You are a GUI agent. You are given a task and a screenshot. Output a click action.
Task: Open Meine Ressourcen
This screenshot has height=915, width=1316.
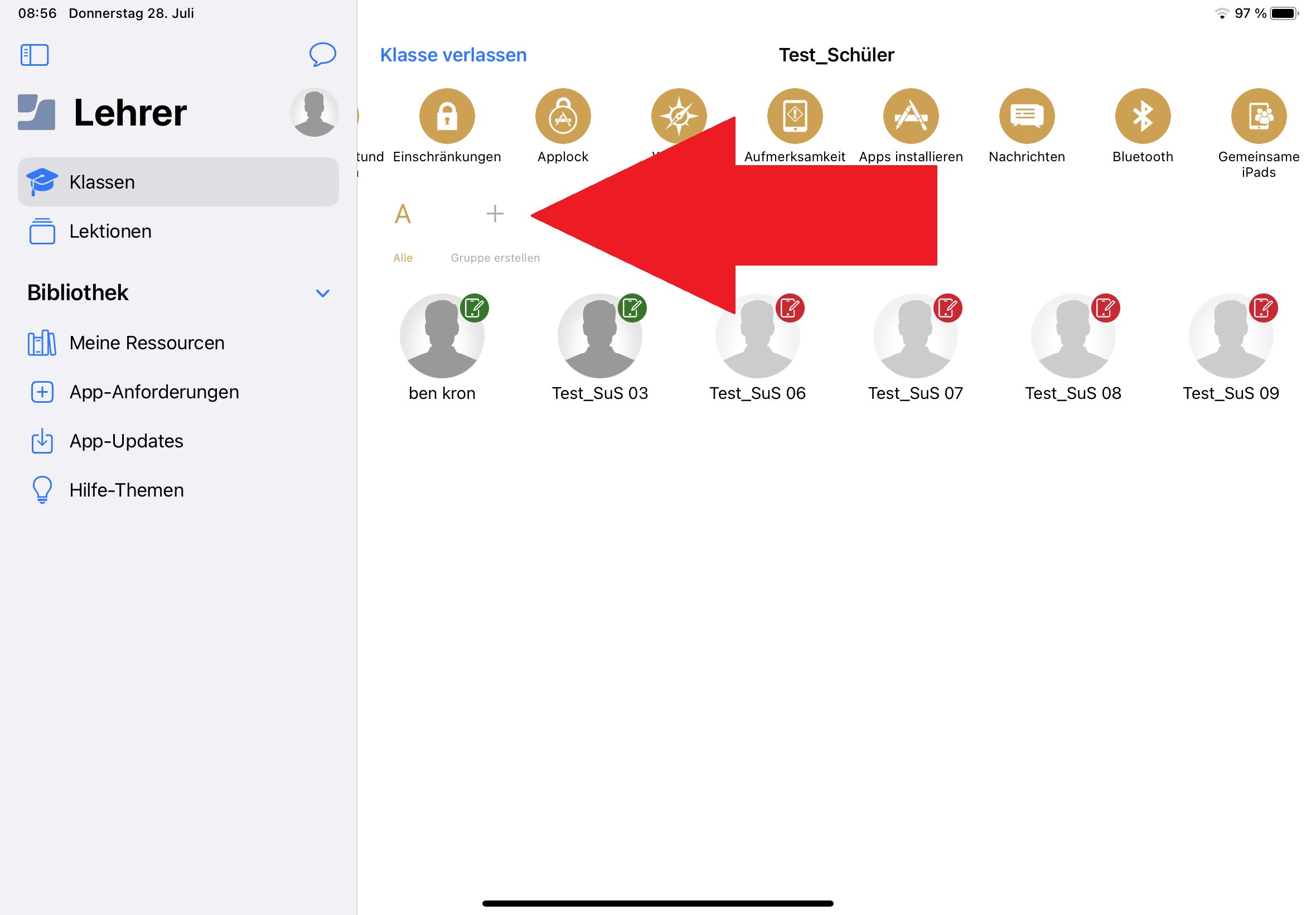coord(178,343)
